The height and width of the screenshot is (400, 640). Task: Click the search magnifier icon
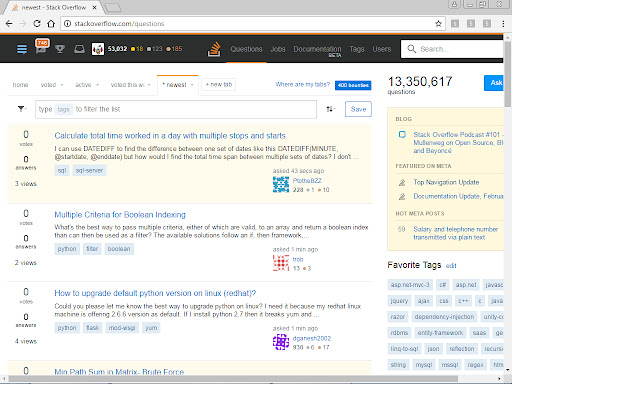[x=411, y=49]
